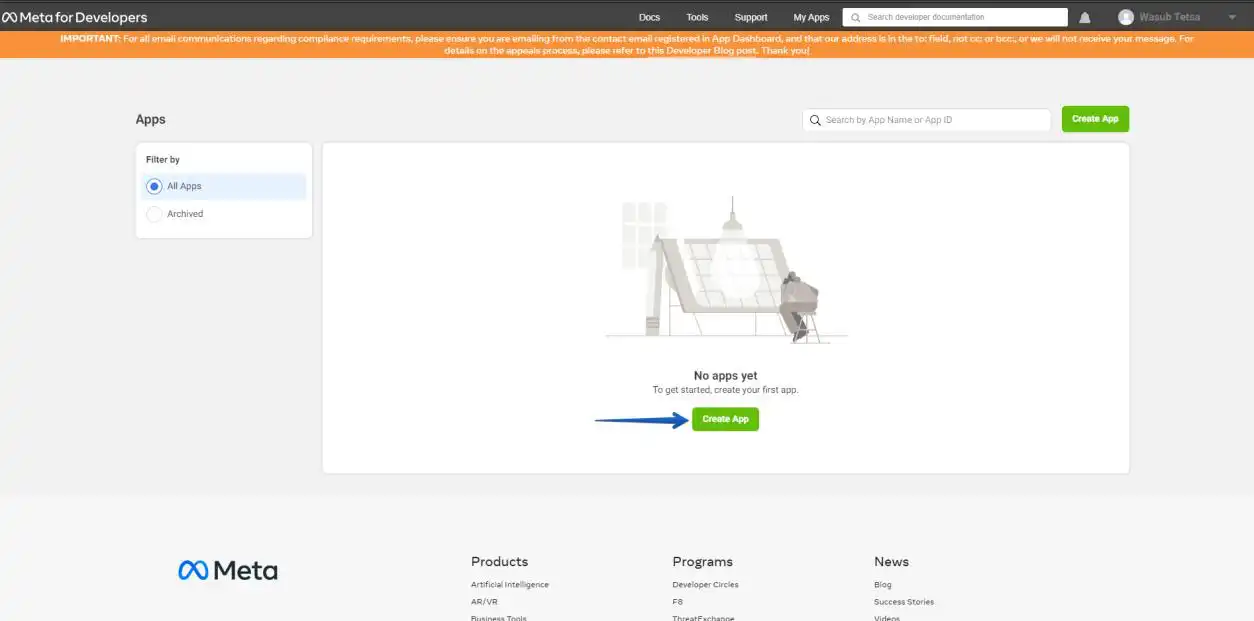Open the notifications bell icon
The width and height of the screenshot is (1254, 621).
[x=1085, y=17]
